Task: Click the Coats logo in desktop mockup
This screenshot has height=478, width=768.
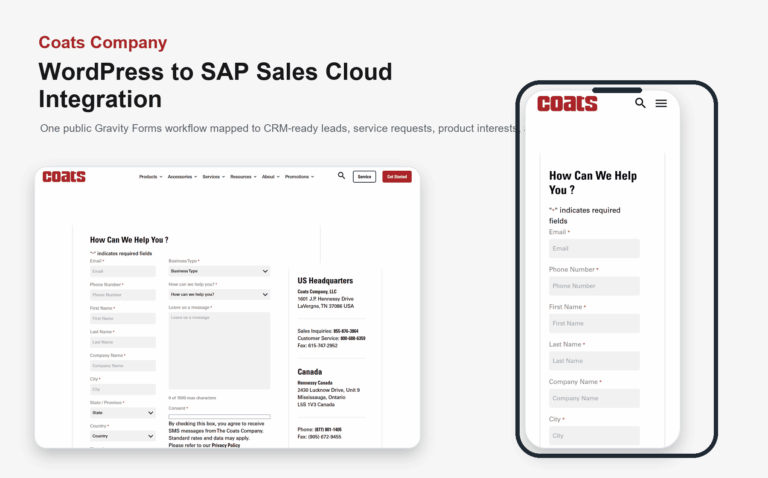Action: tap(64, 176)
